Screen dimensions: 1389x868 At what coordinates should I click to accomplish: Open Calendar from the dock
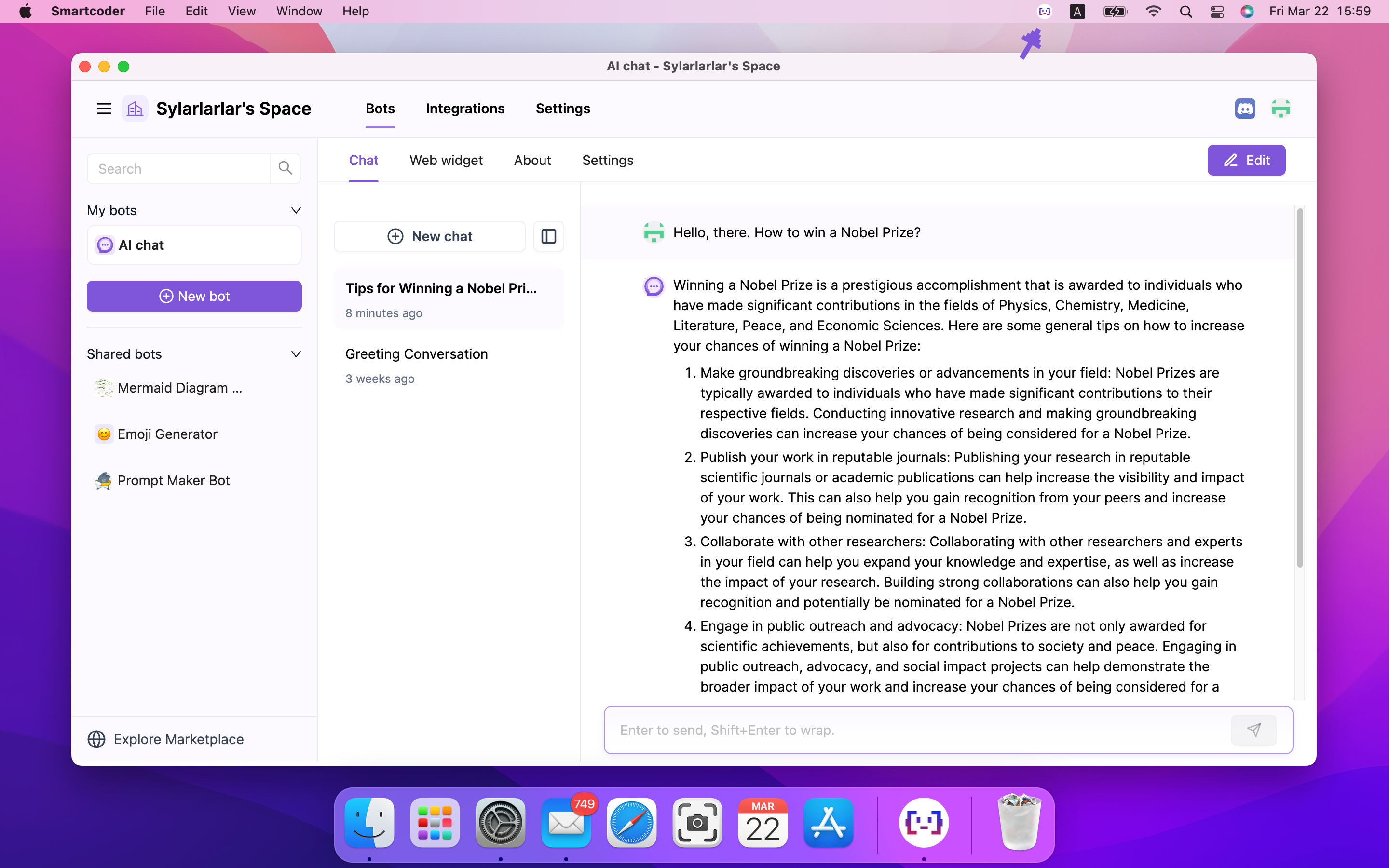(763, 823)
